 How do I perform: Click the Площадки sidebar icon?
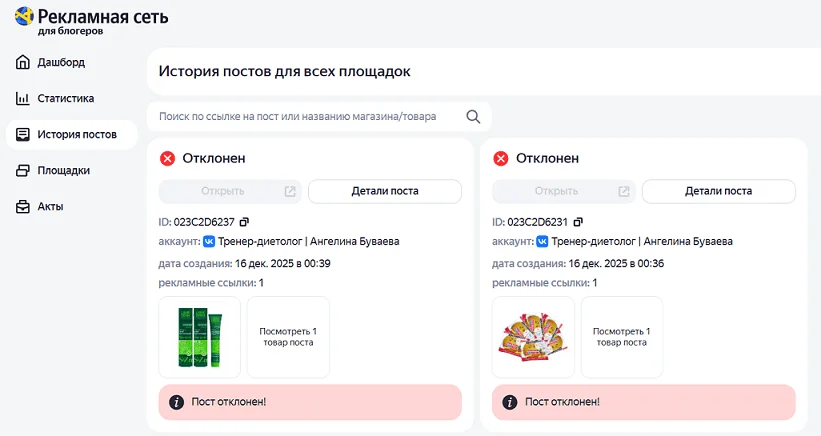[23, 171]
